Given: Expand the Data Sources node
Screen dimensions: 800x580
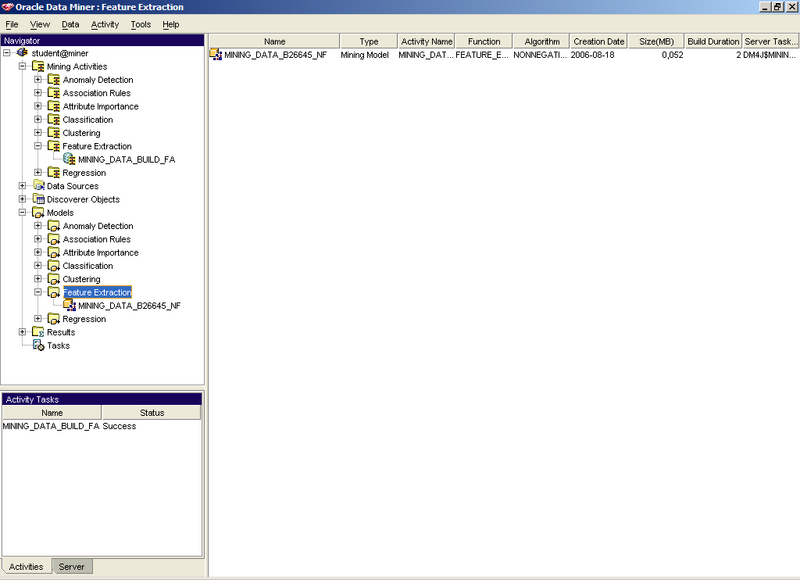Looking at the screenshot, I should [22, 186].
